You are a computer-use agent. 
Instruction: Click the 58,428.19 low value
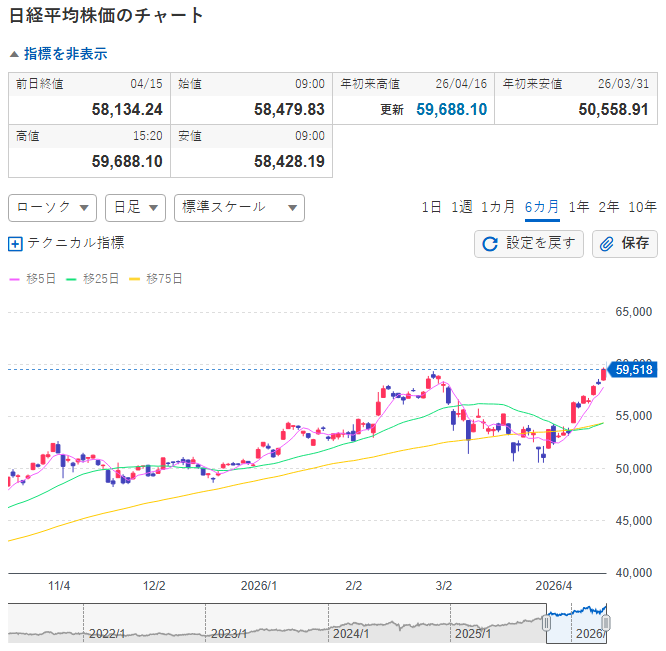(289, 161)
